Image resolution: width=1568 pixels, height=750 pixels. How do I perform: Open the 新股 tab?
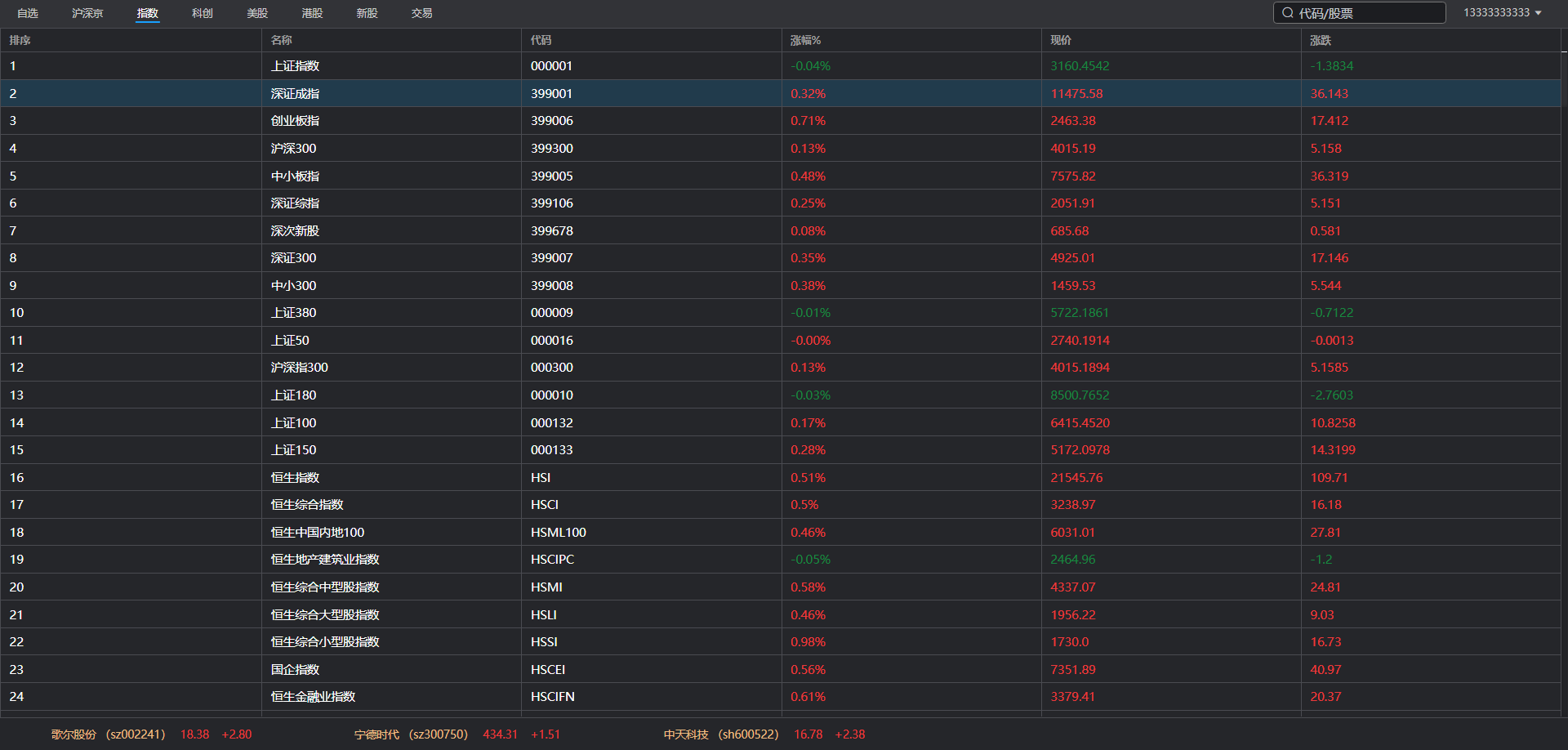tap(367, 13)
